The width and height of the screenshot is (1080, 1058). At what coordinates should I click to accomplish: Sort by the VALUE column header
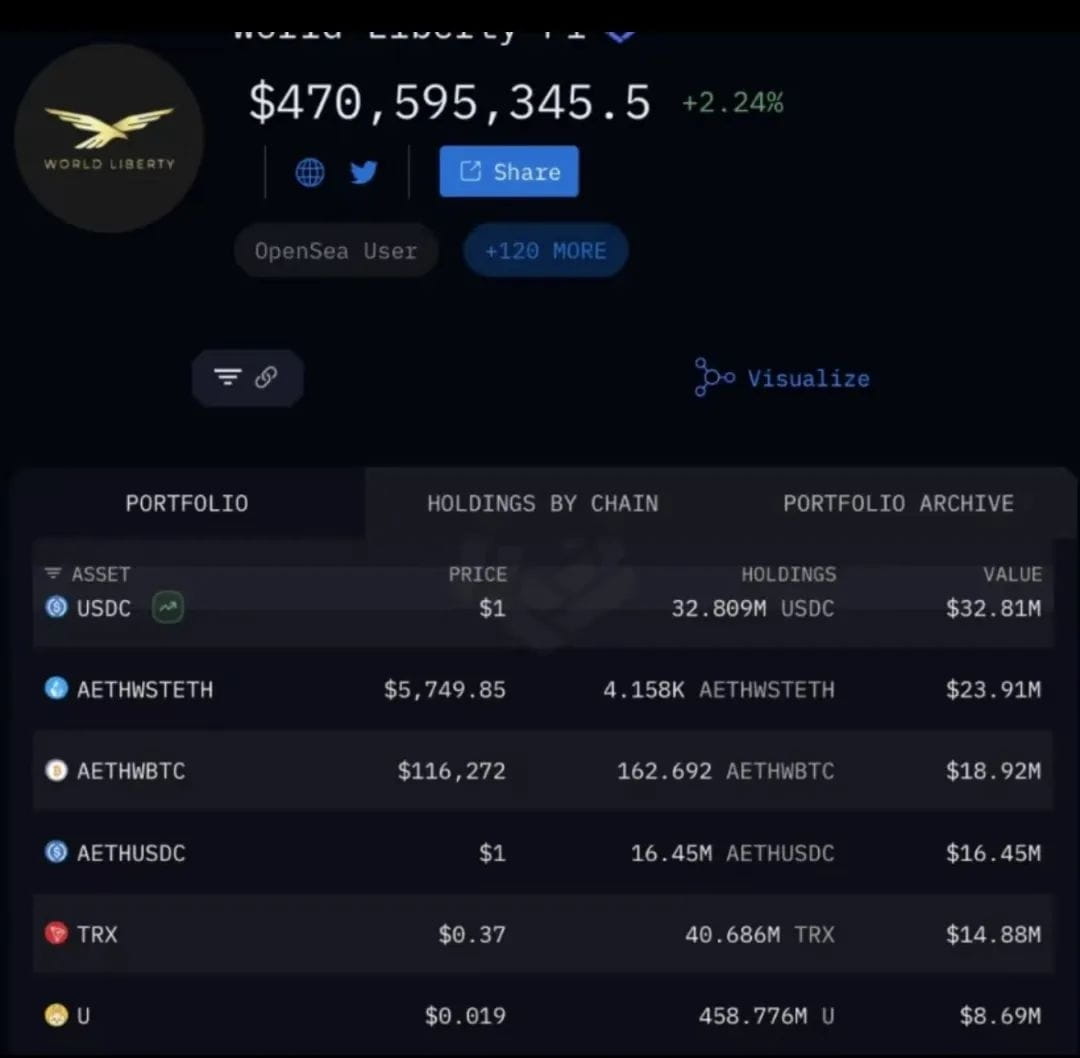pos(1012,574)
